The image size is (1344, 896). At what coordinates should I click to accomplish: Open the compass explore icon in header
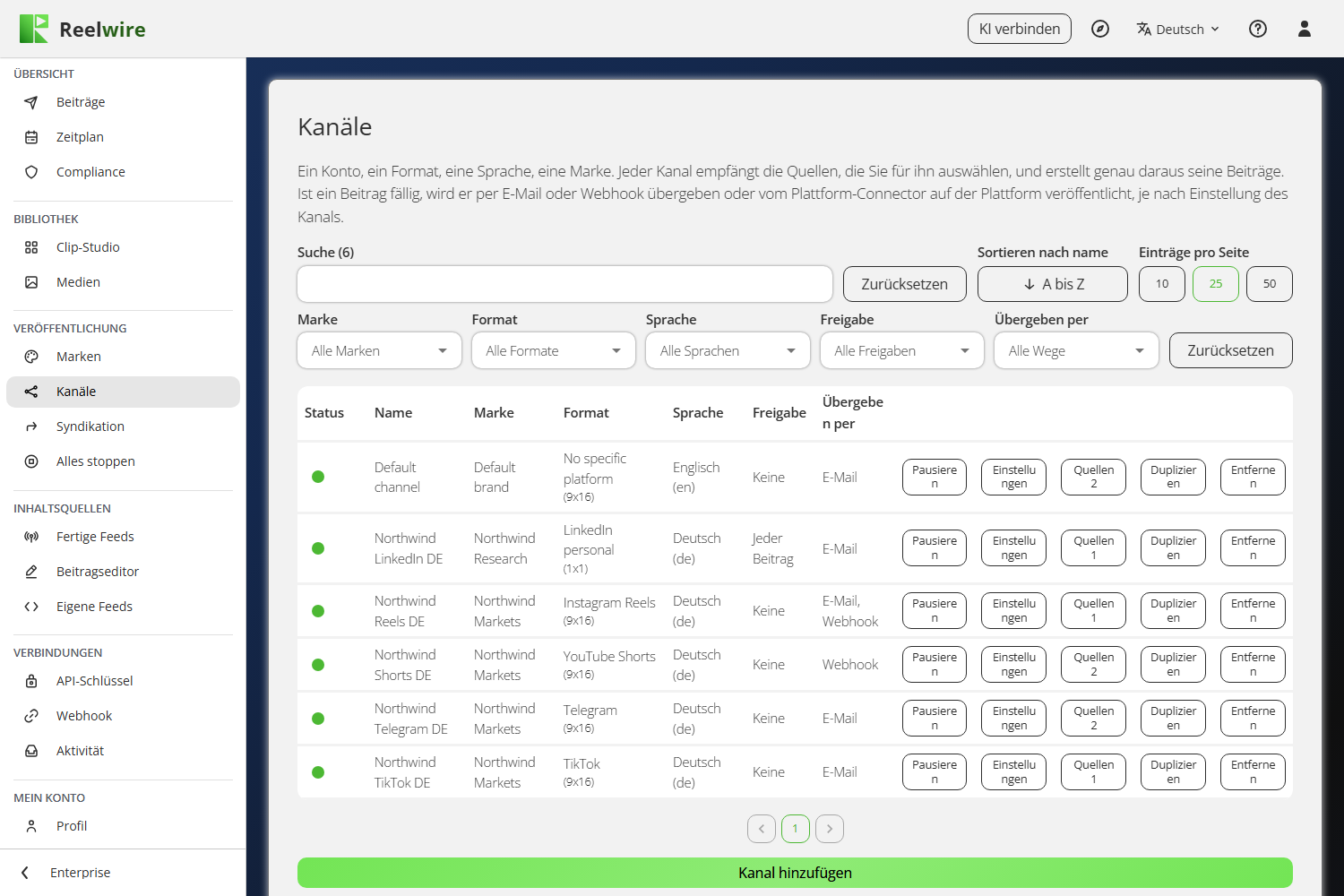(x=1100, y=29)
